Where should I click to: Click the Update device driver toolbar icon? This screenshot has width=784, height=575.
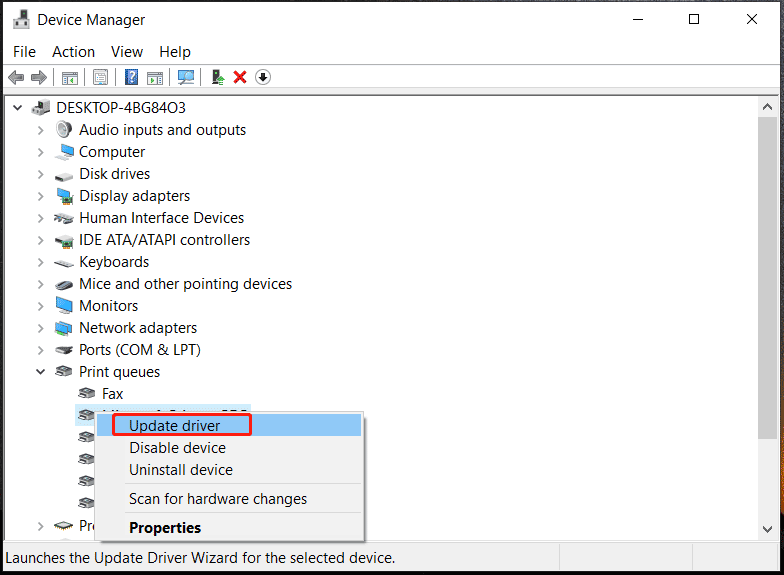click(218, 78)
